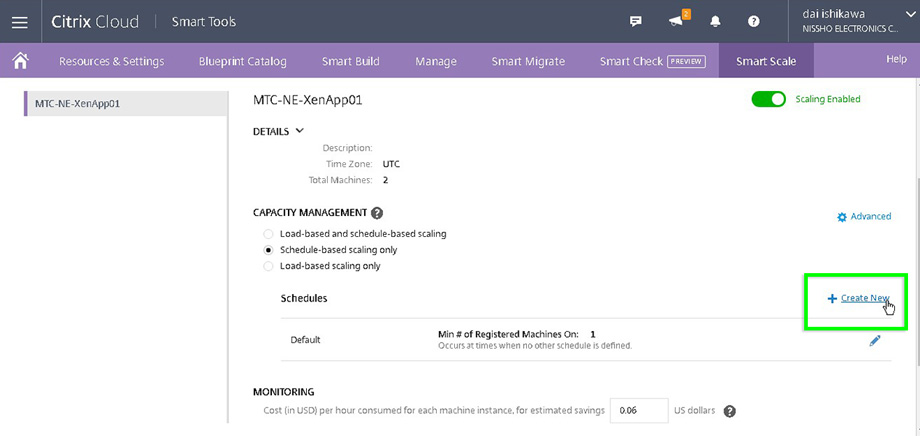This screenshot has height=436, width=920.
Task: Open the announcements megaphone icon
Action: click(x=676, y=21)
